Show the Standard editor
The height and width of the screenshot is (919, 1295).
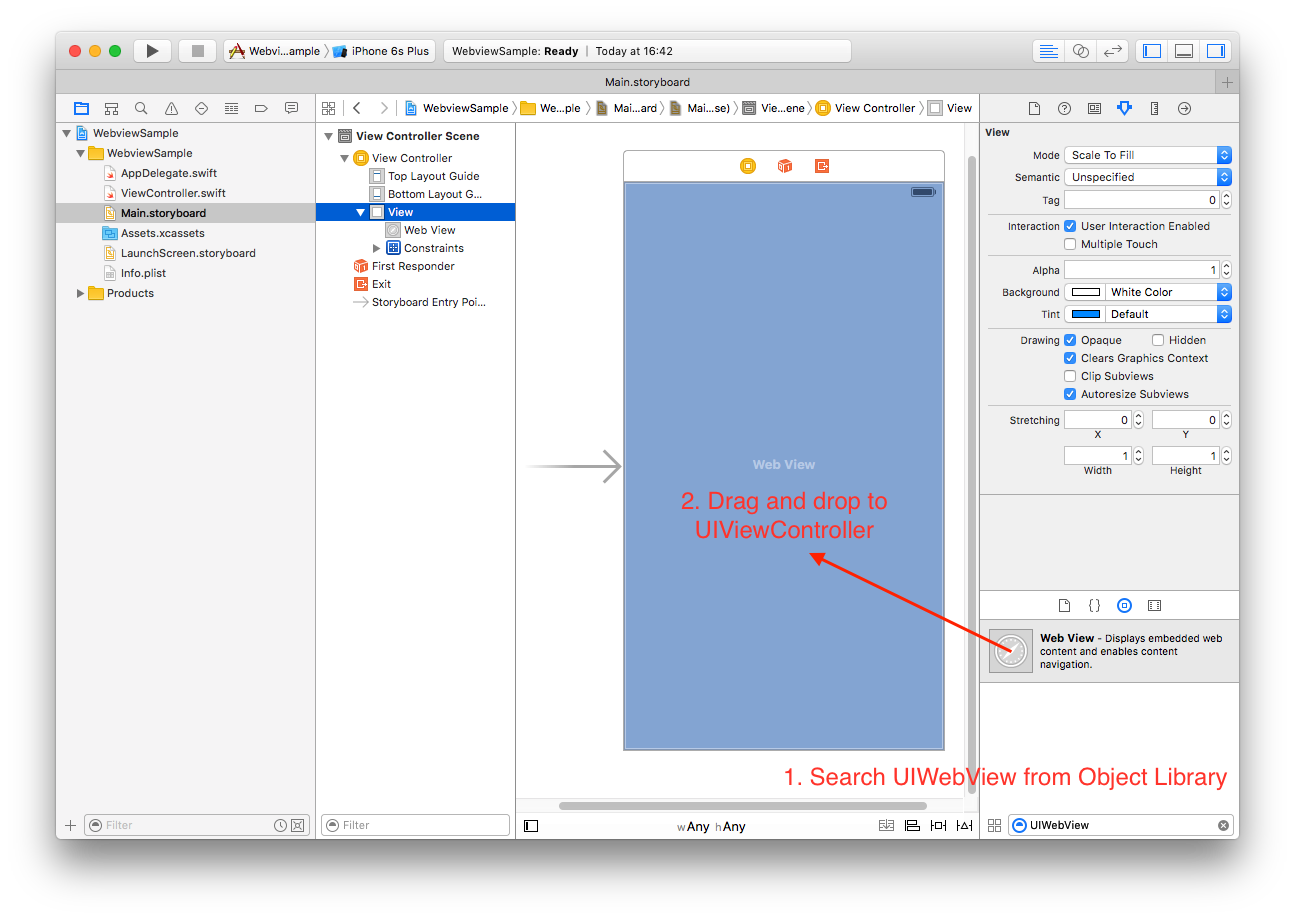click(1048, 51)
